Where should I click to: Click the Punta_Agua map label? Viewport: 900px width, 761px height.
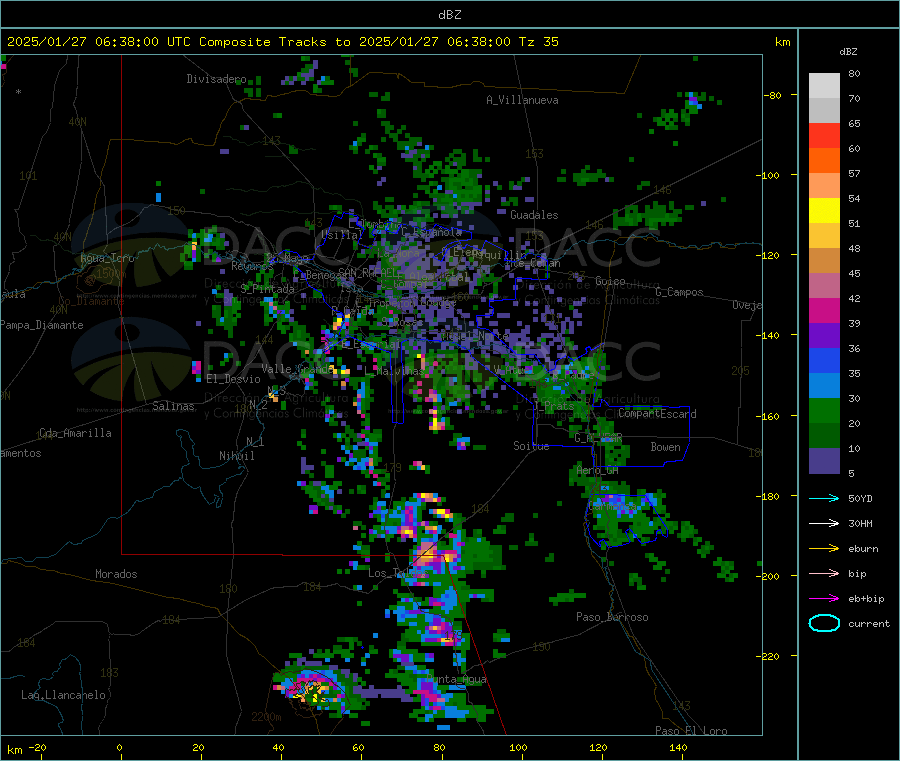pyautogui.click(x=456, y=680)
